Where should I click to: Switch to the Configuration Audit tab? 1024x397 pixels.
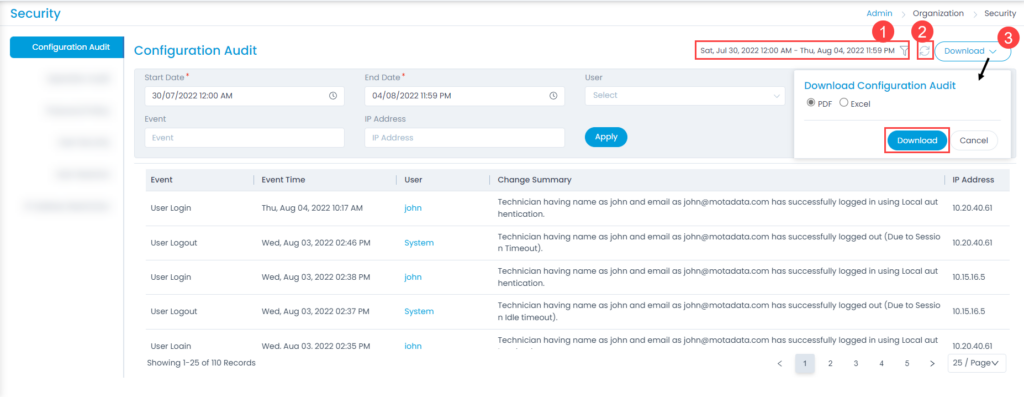67,47
